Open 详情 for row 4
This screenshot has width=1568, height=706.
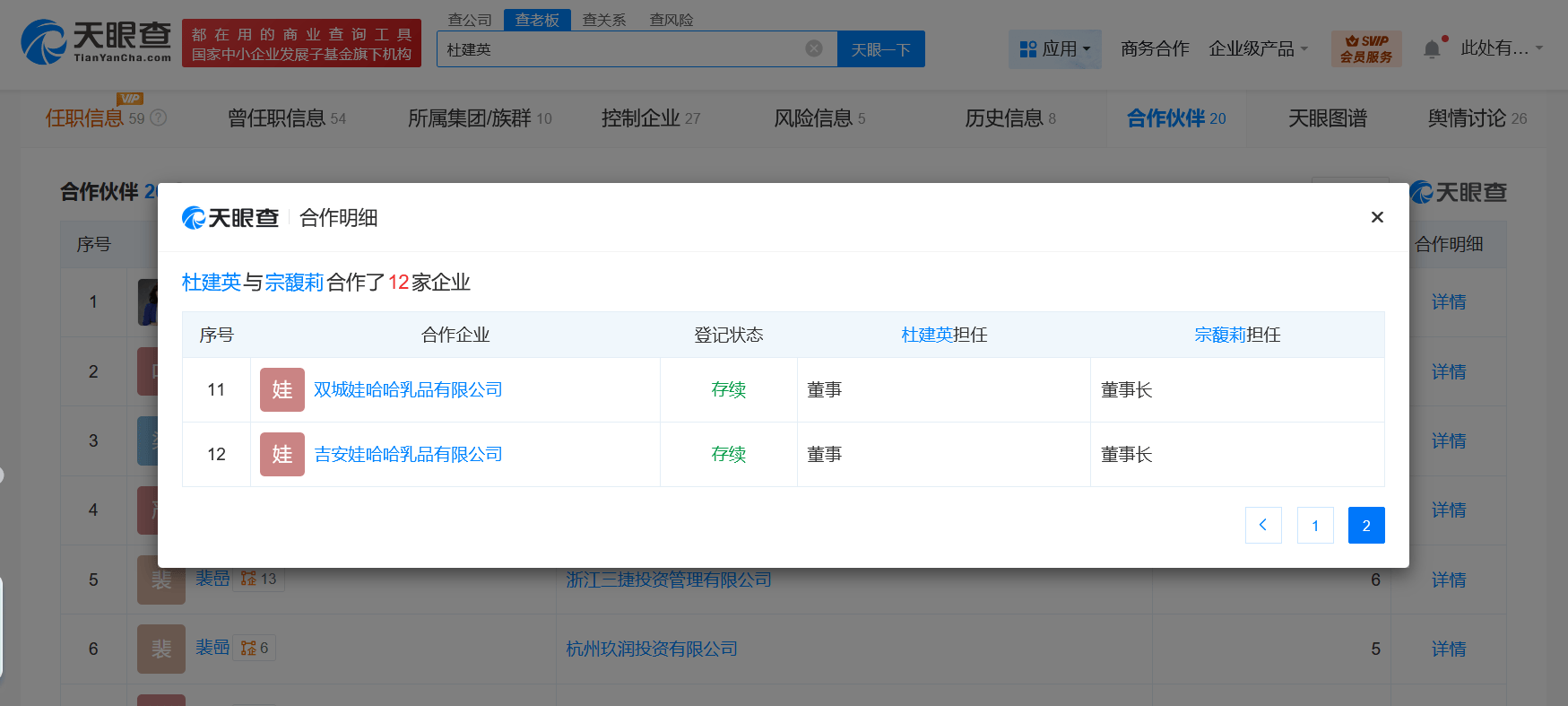pos(1449,510)
